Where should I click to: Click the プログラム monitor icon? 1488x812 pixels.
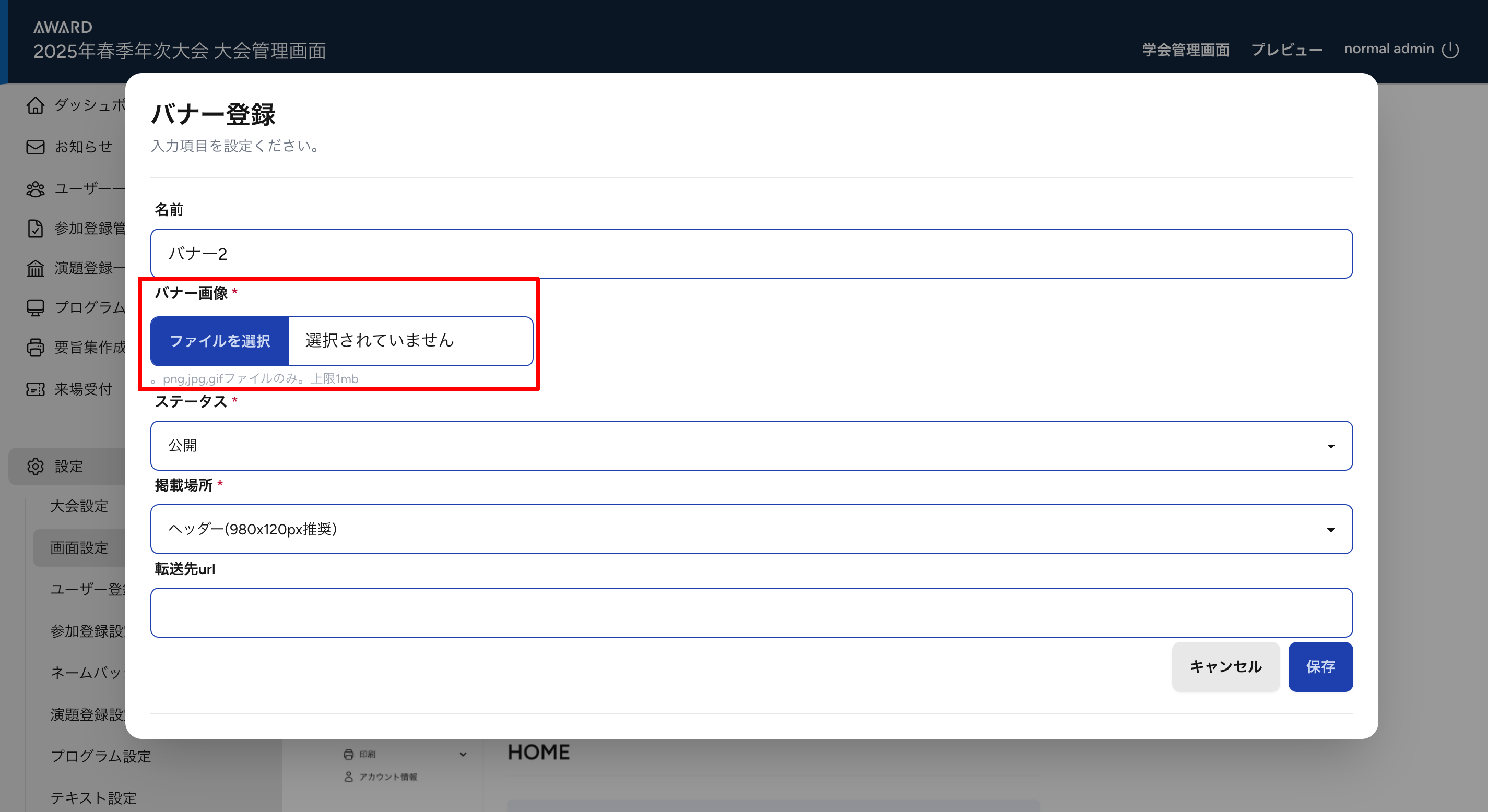click(x=35, y=308)
